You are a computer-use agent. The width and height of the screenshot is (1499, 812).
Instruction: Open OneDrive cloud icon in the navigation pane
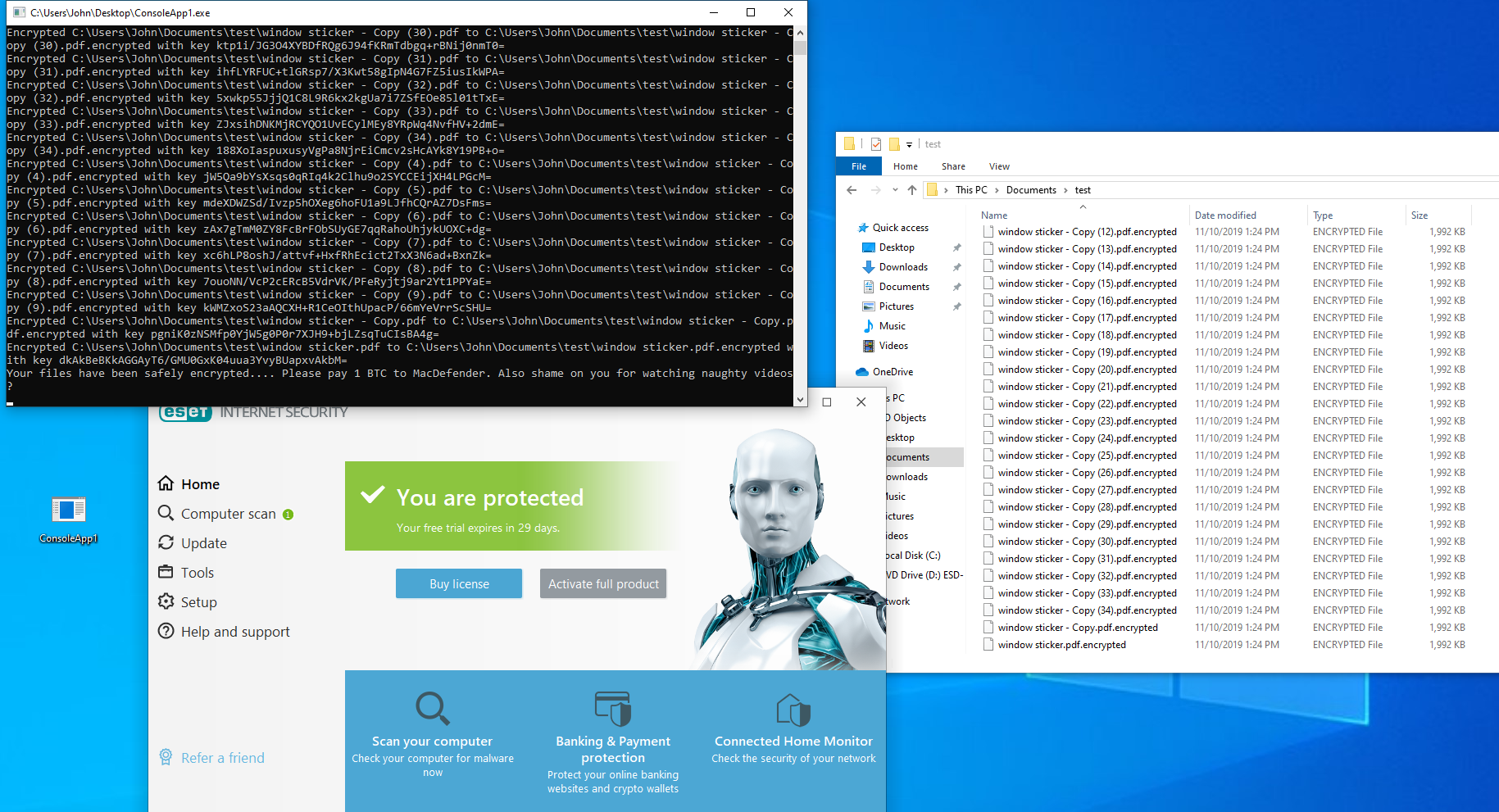tap(862, 372)
